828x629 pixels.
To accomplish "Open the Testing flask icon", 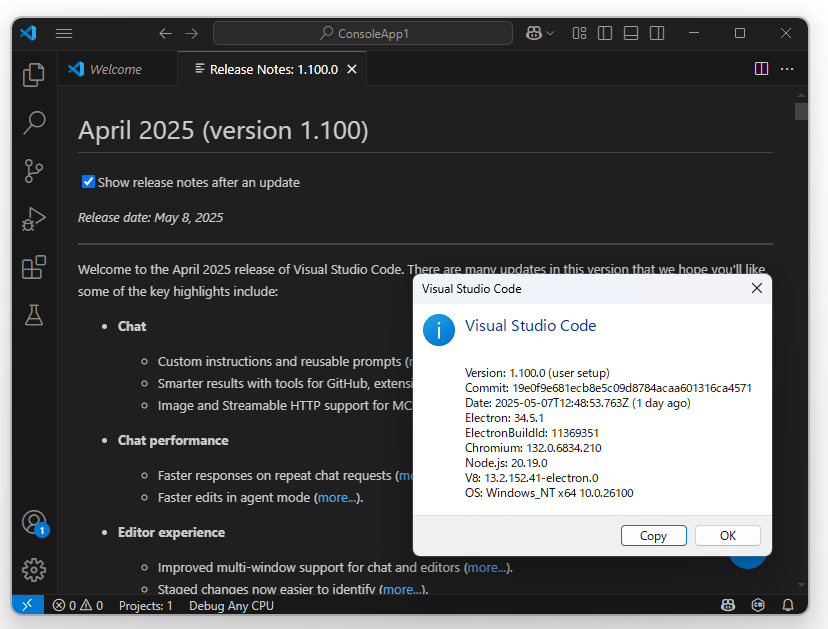I will (x=34, y=315).
